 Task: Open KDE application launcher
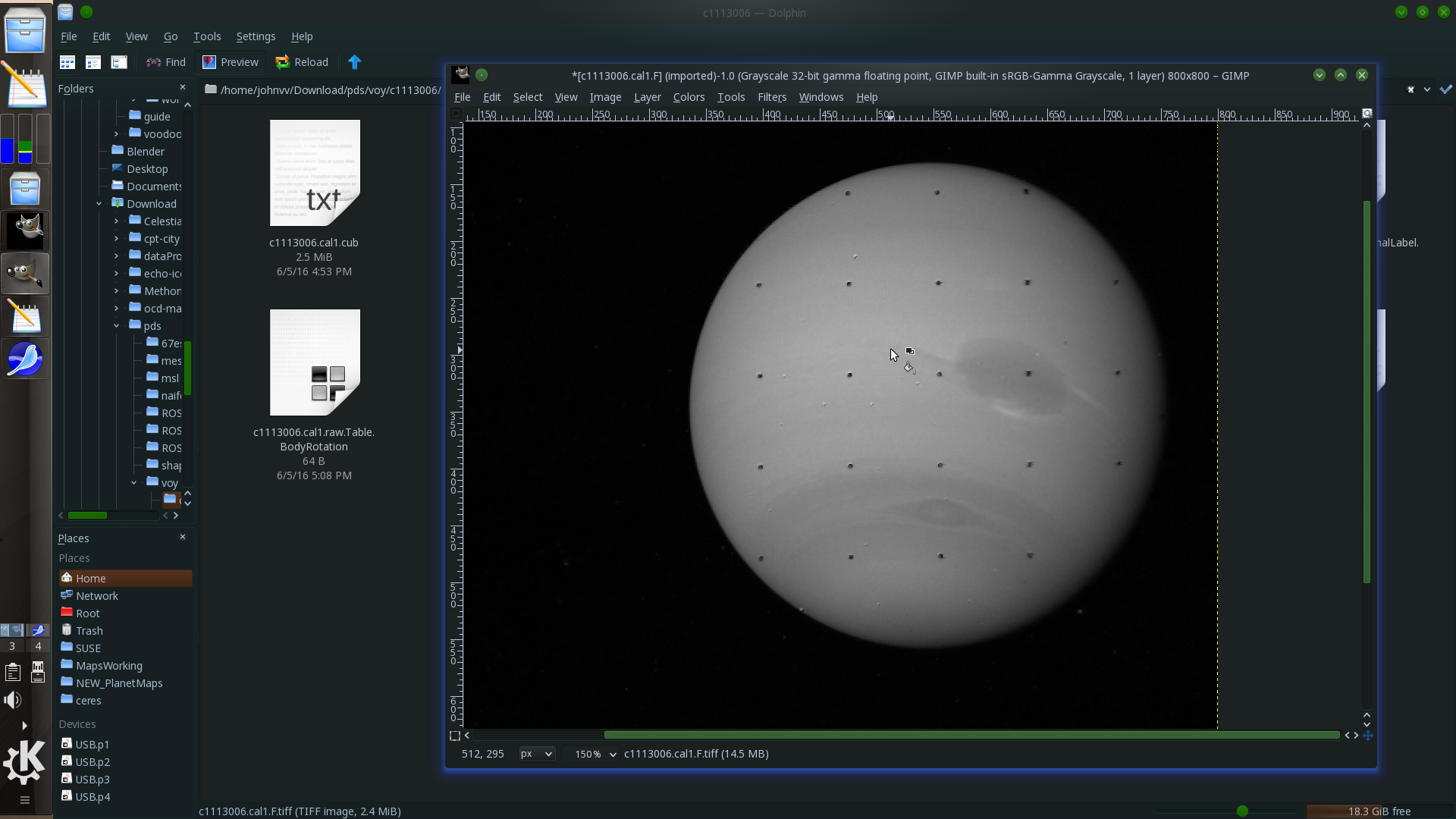pos(24,761)
